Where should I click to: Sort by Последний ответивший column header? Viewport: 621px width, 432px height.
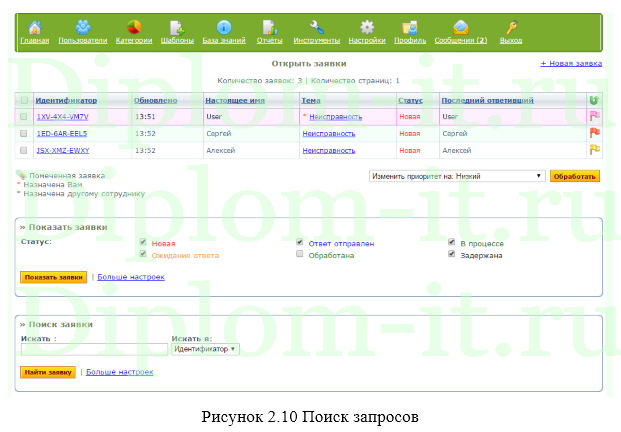click(x=488, y=100)
